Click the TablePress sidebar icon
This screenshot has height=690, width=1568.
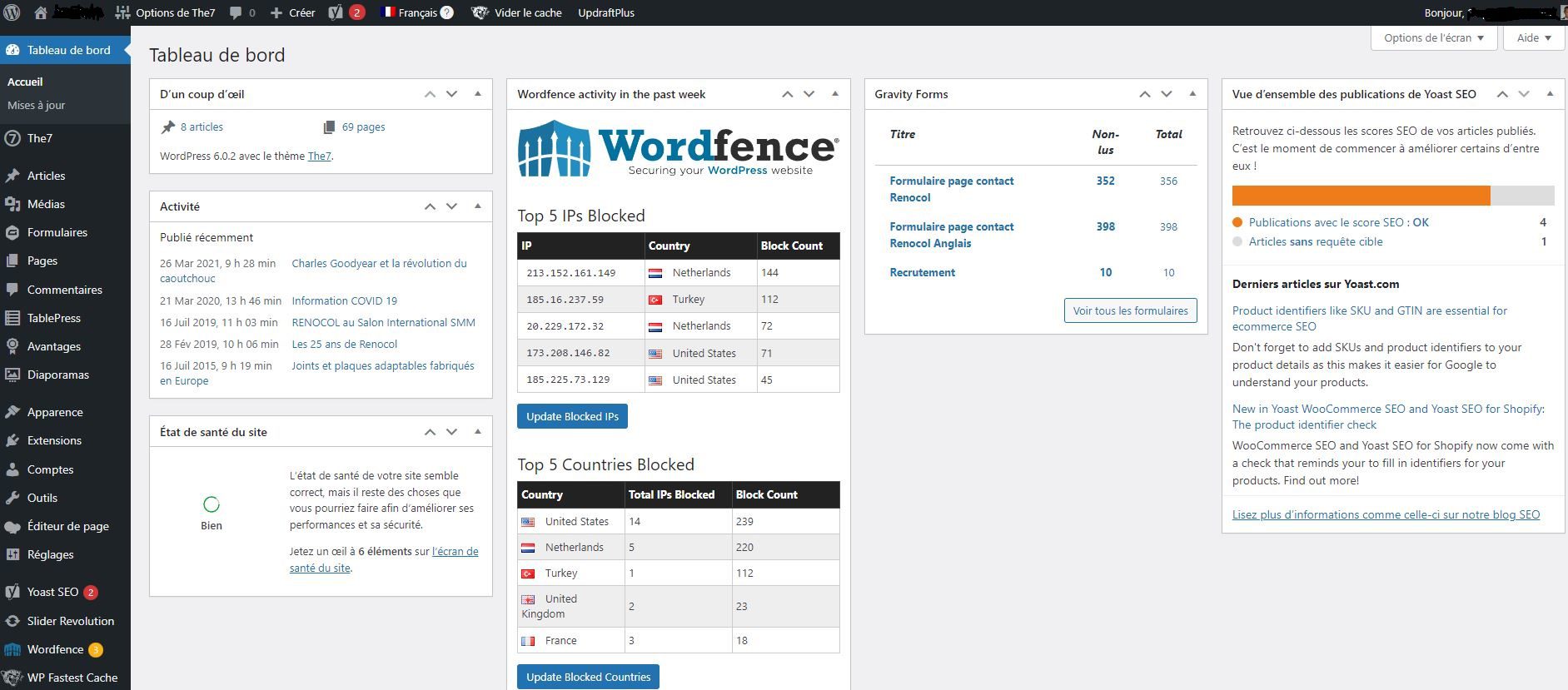[12, 318]
